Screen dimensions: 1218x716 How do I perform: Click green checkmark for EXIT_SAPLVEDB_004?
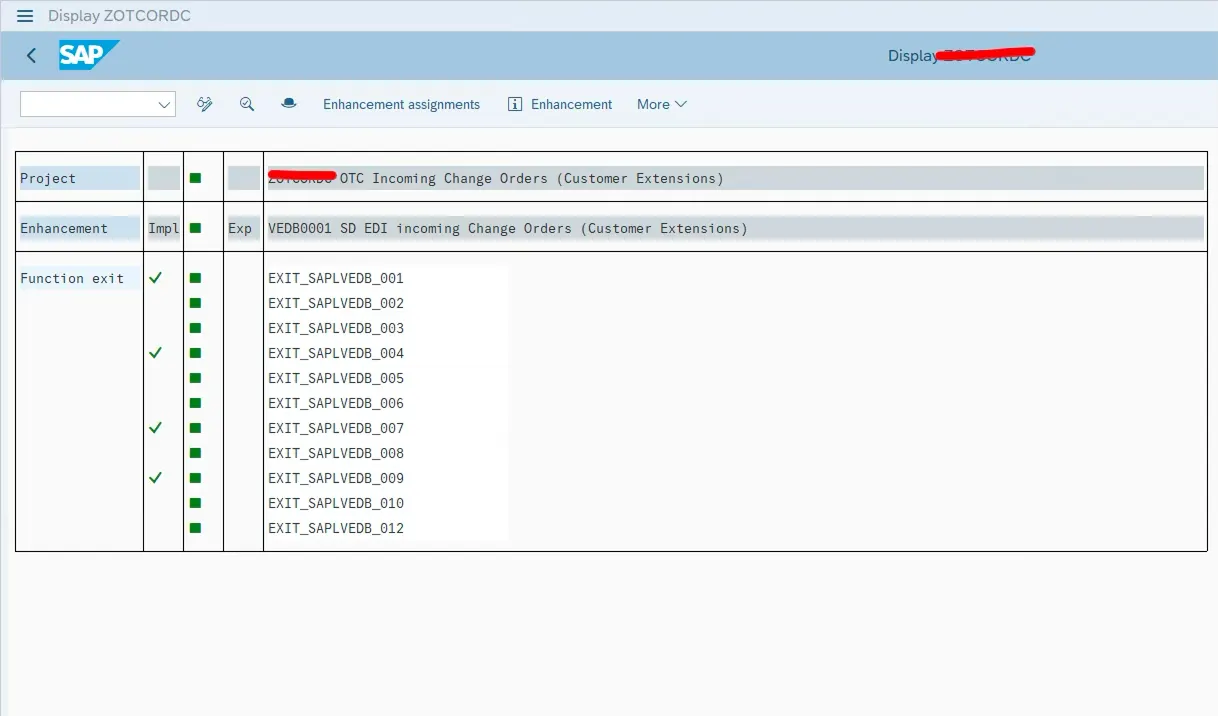point(155,353)
